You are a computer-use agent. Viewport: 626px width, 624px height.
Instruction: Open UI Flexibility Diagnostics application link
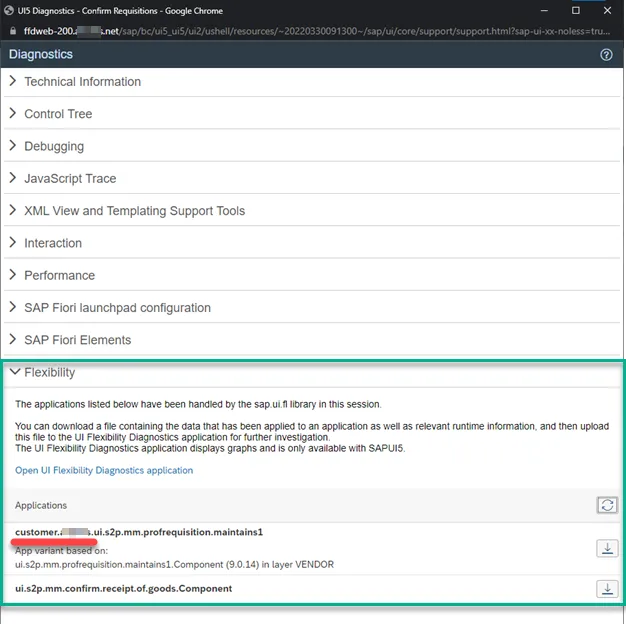(x=104, y=470)
